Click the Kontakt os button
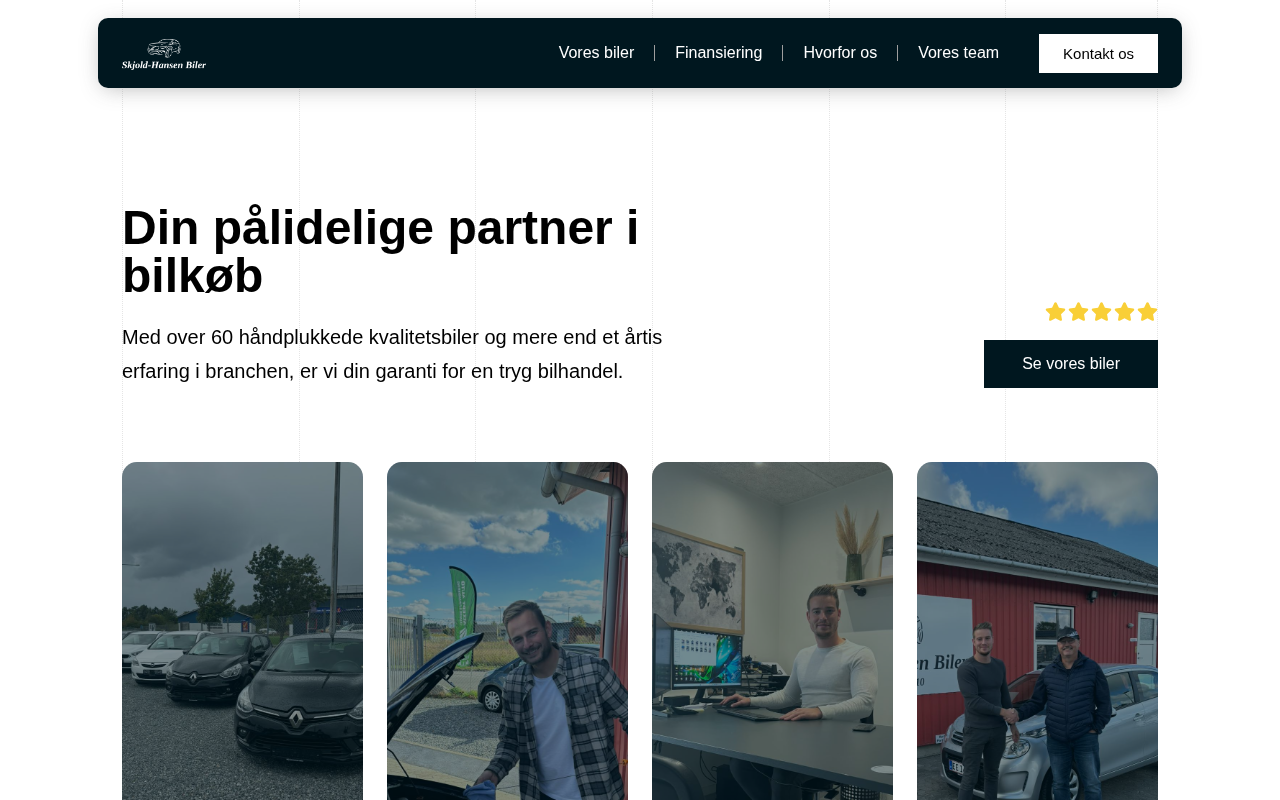The image size is (1280, 800). point(1098,53)
